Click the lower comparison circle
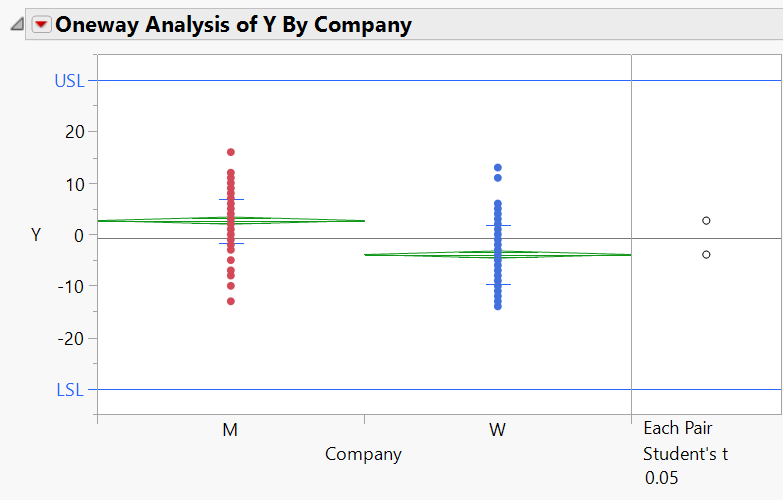This screenshot has height=500, width=783. [x=706, y=254]
